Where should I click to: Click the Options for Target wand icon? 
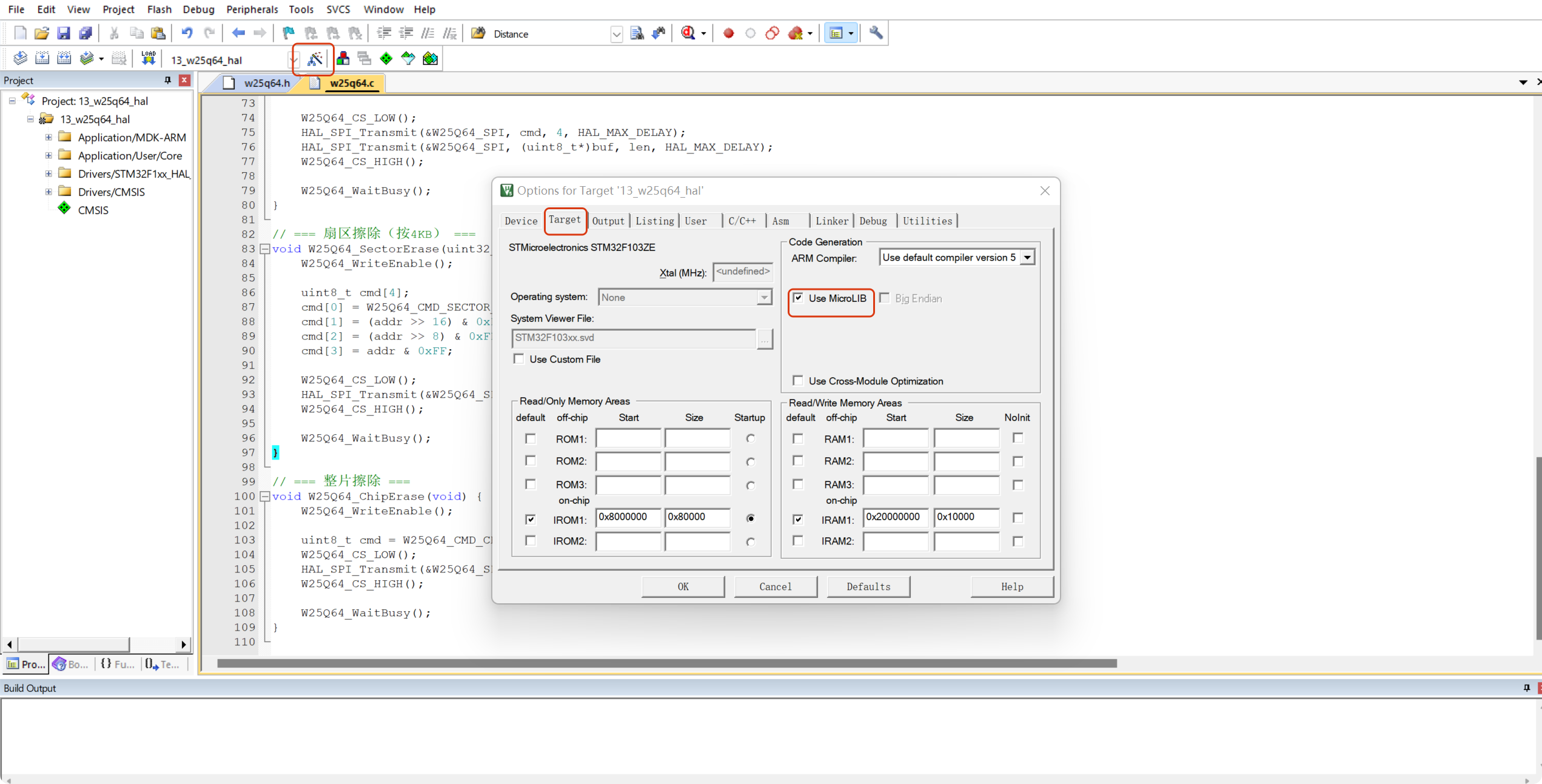[314, 59]
